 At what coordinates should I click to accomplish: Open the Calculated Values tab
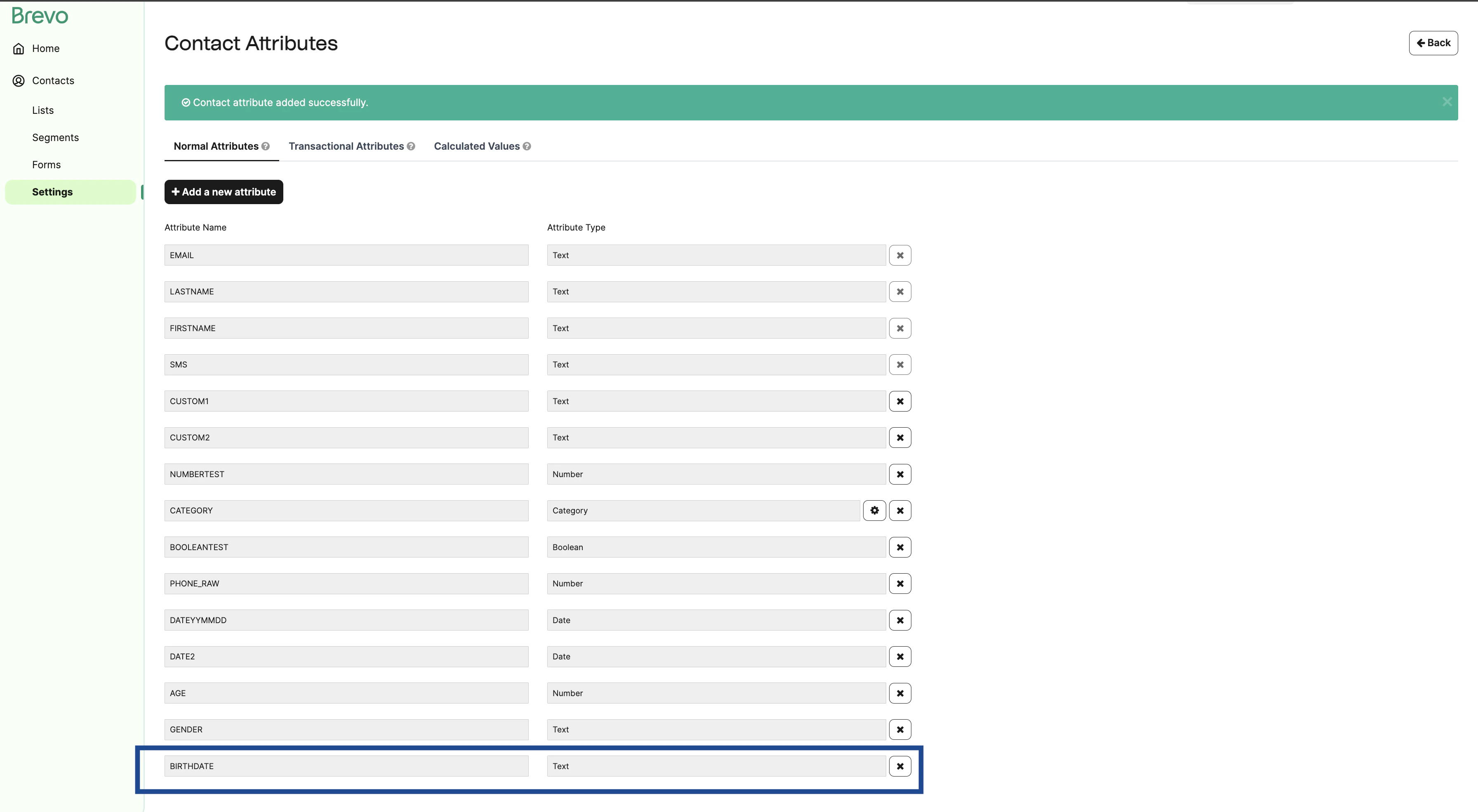(x=476, y=146)
